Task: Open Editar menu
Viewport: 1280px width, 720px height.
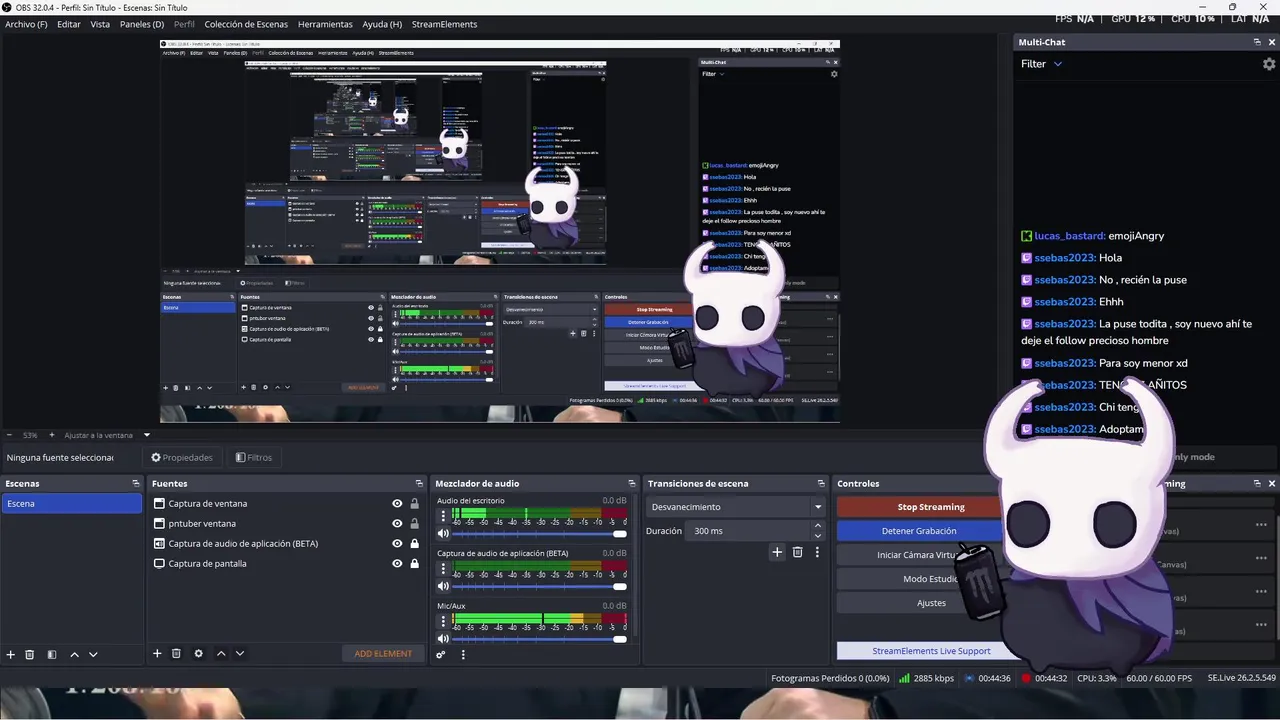Action: 69,24
